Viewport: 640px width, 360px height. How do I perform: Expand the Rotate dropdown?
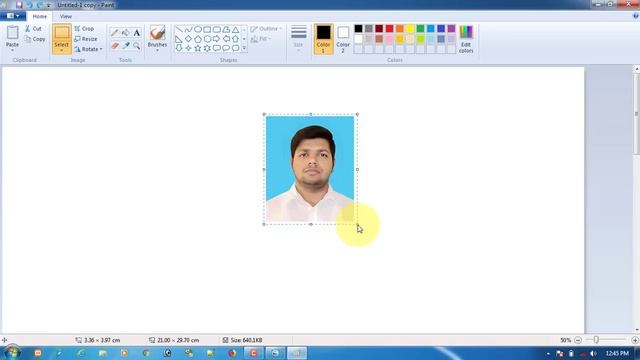click(88, 49)
